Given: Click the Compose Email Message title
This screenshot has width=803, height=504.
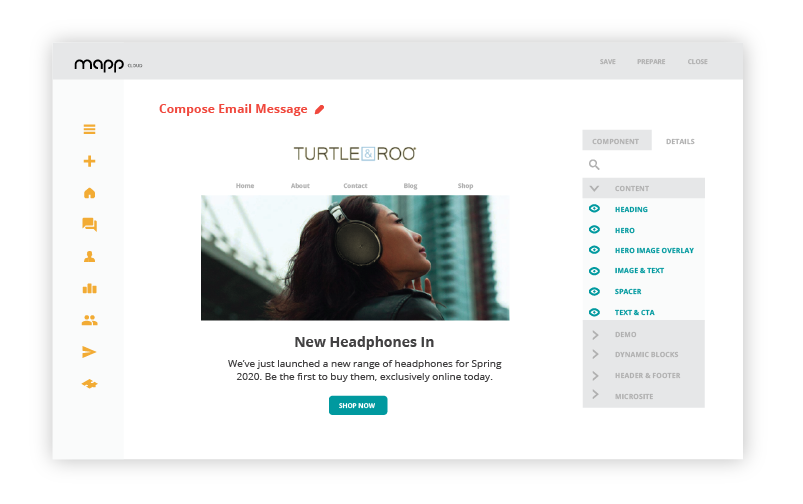Looking at the screenshot, I should coord(233,109).
